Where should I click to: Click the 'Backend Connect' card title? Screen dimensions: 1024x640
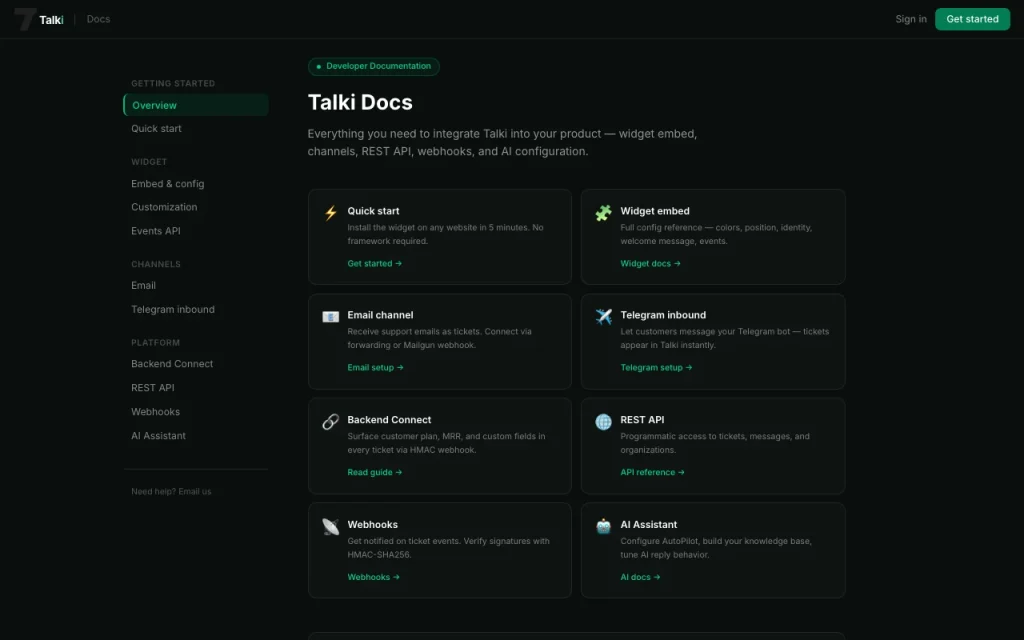coord(389,420)
